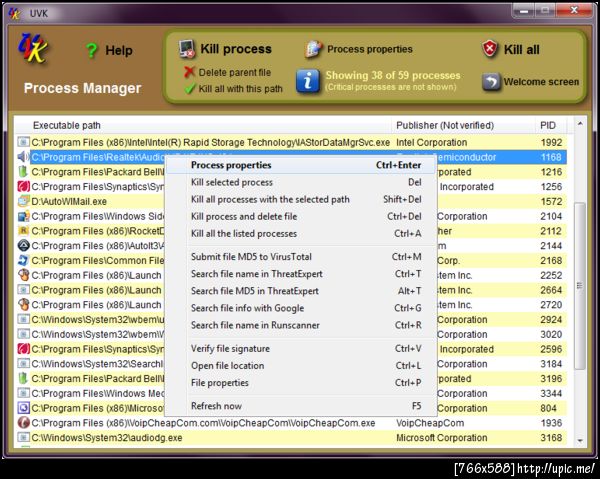This screenshot has height=479, width=600.
Task: Click the UVK logo icon above Process Manager
Action: [x=33, y=48]
